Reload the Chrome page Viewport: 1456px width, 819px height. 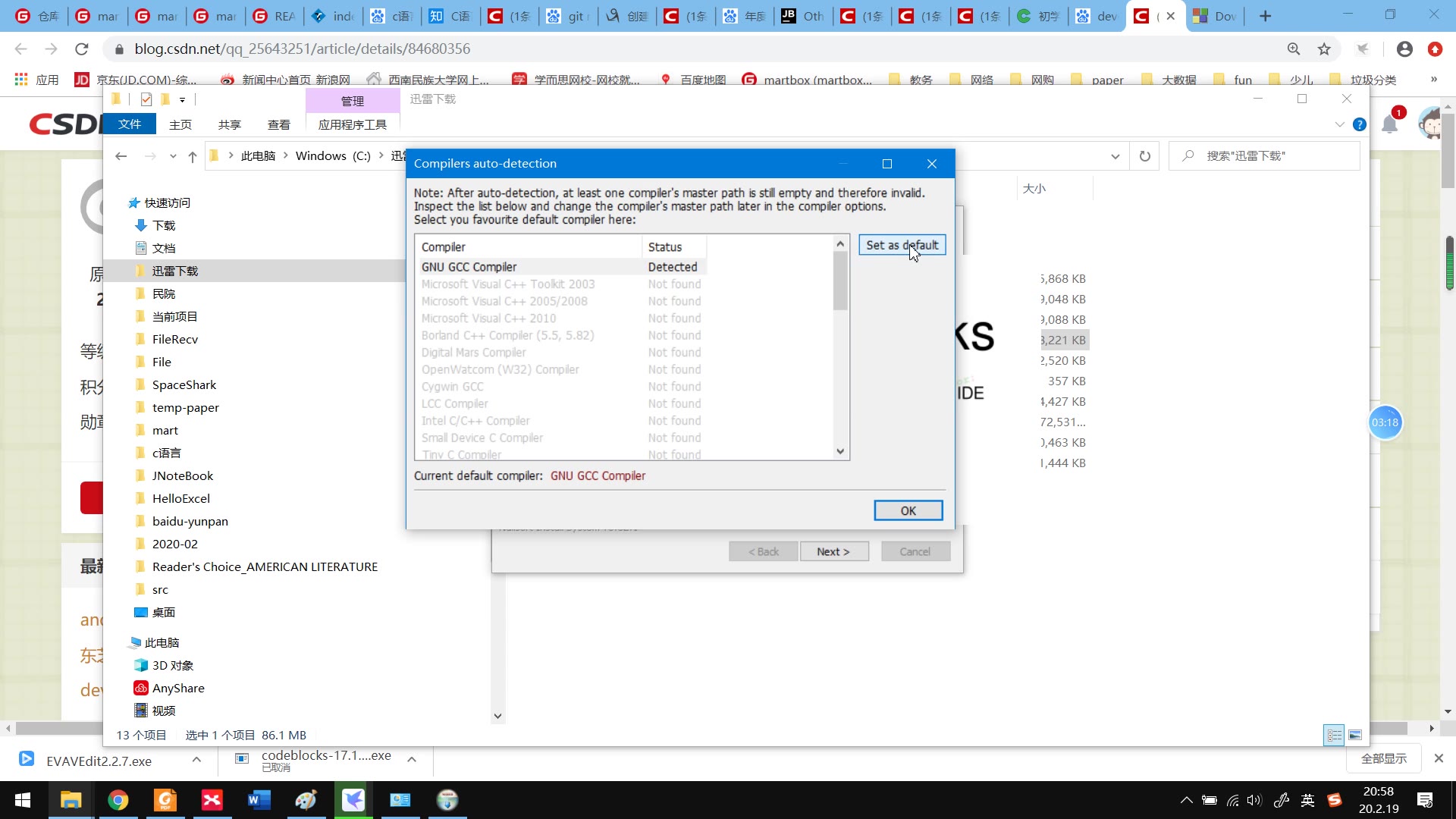tap(82, 49)
